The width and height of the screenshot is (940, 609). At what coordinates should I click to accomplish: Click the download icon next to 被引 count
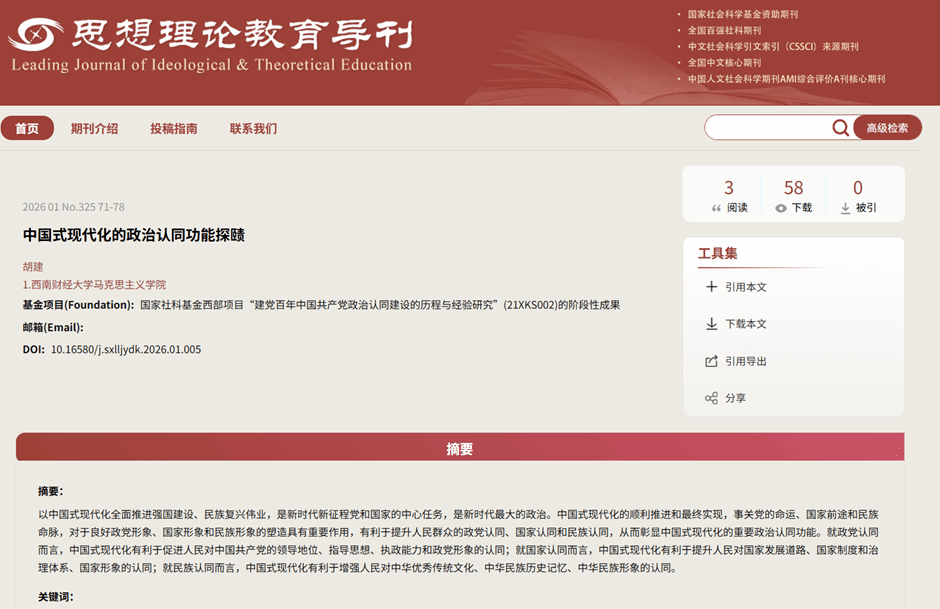click(x=845, y=208)
